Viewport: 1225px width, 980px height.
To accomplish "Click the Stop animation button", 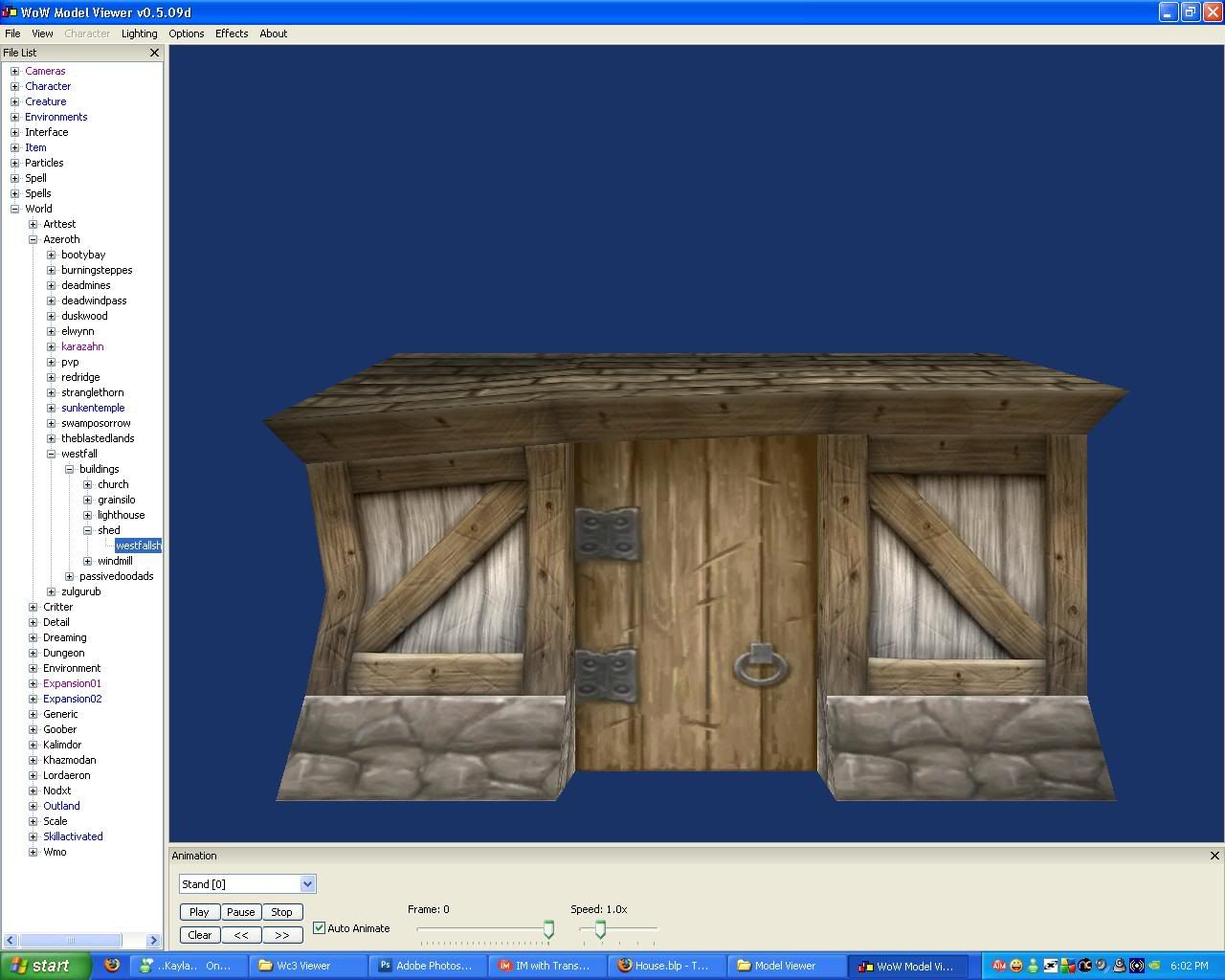I will (281, 912).
